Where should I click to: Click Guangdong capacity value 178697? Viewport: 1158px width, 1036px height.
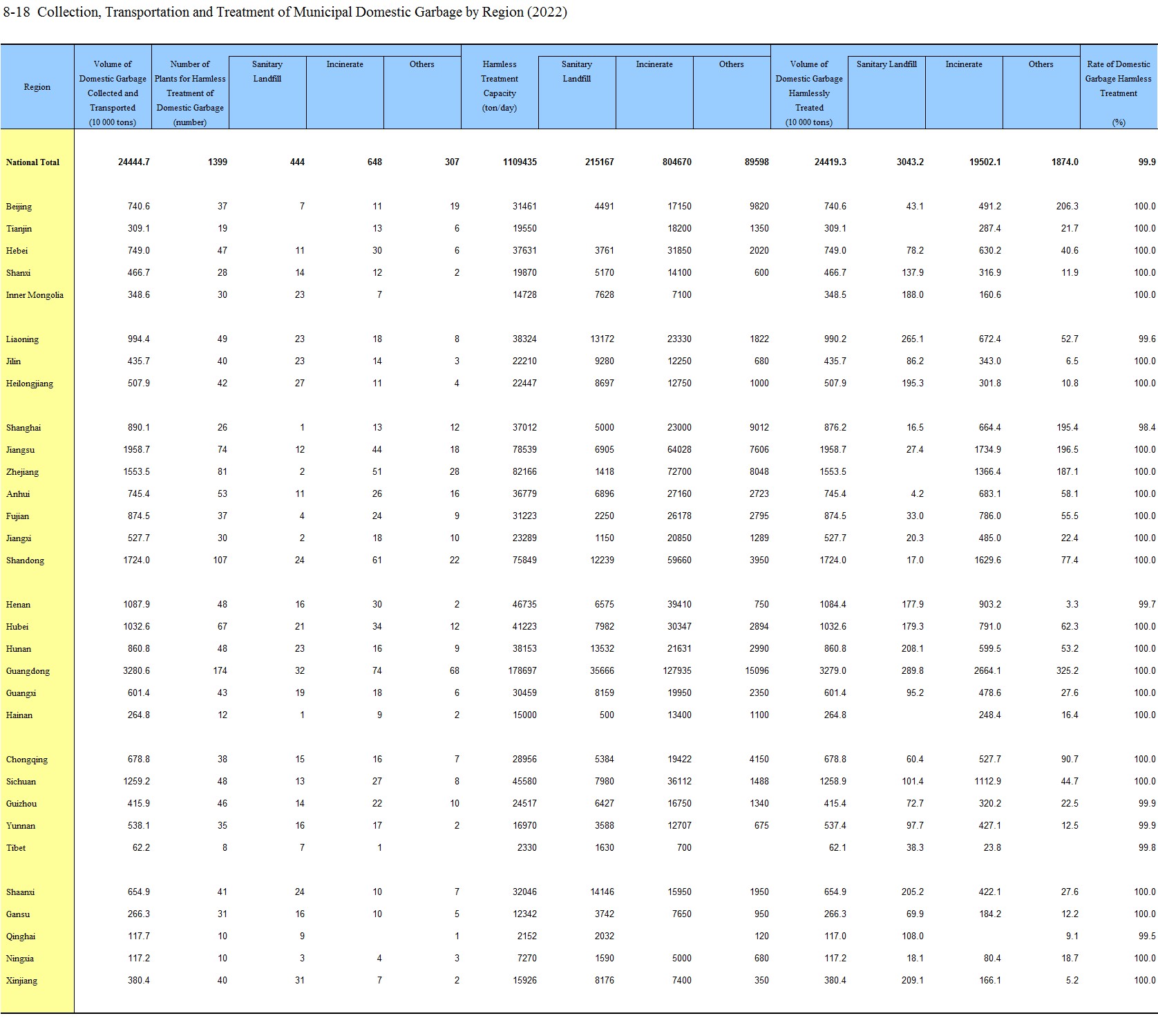point(522,671)
